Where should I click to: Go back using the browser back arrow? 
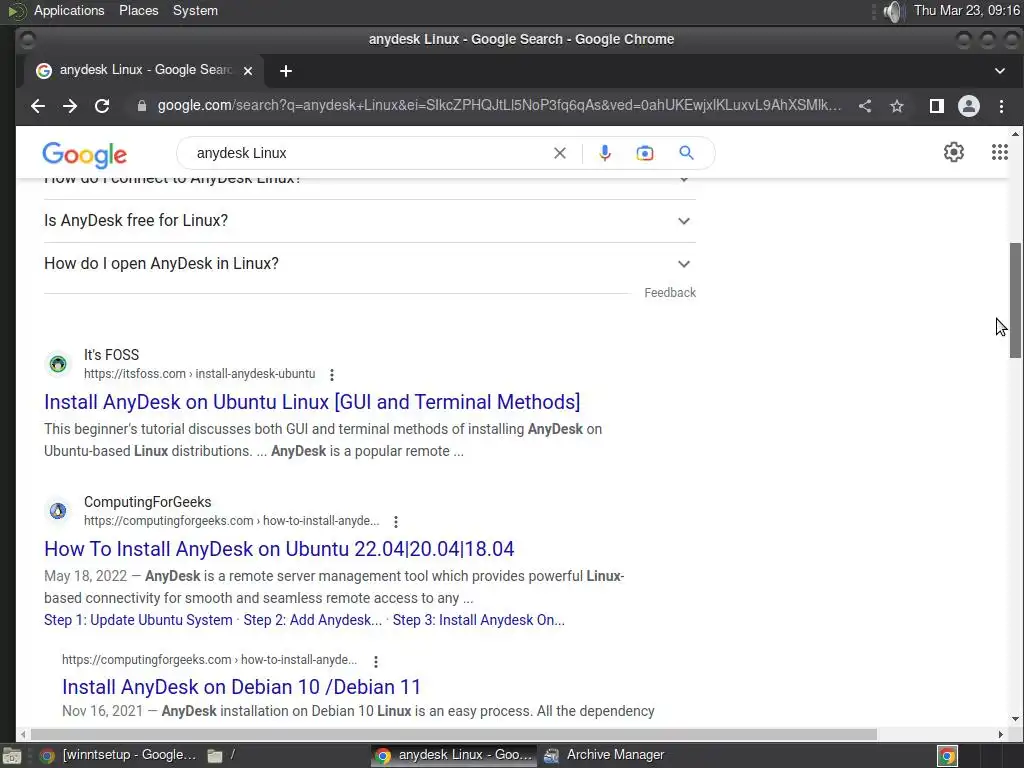coord(38,106)
